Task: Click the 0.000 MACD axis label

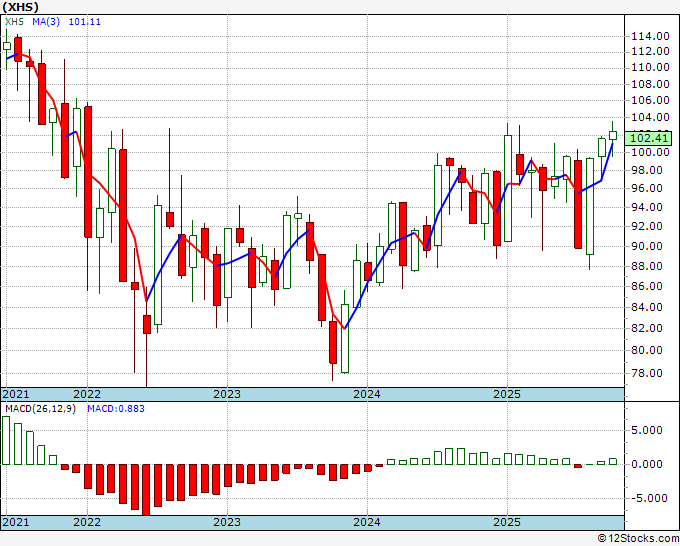Action: [x=647, y=464]
